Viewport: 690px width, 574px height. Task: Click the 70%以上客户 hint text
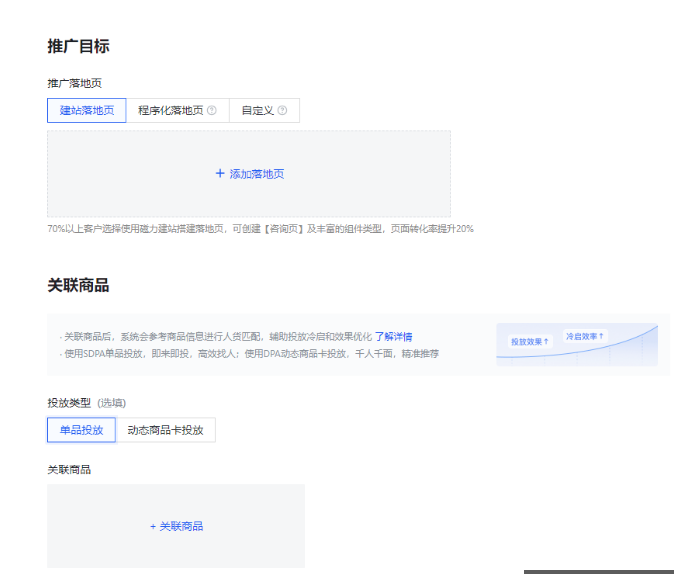(x=261, y=229)
